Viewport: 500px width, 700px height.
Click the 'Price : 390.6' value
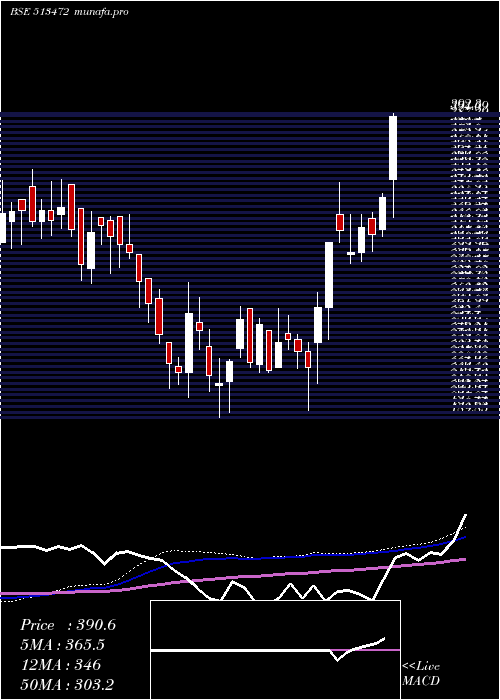tap(68, 625)
